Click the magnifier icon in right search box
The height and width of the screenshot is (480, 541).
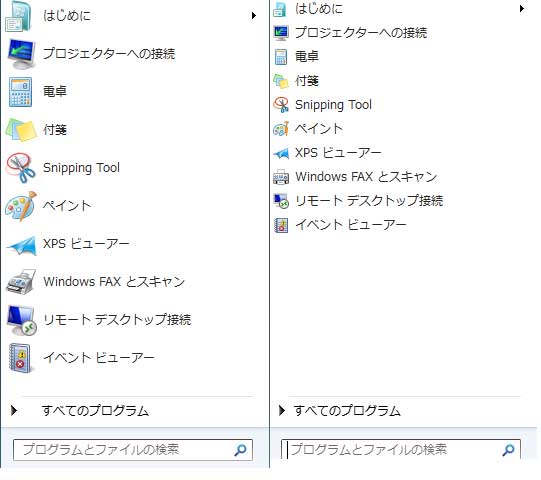click(509, 450)
